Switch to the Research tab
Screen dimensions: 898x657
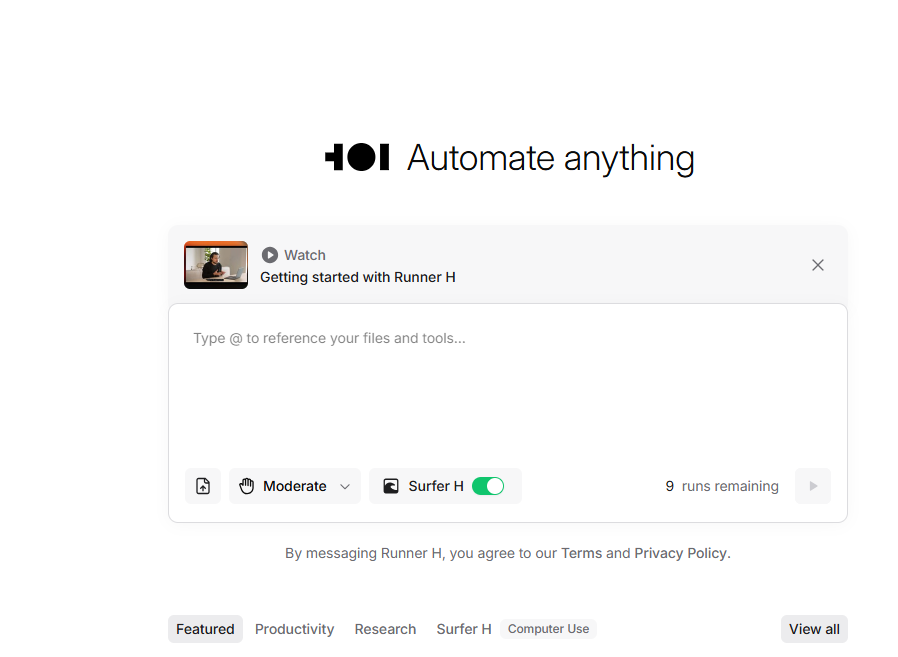click(385, 629)
